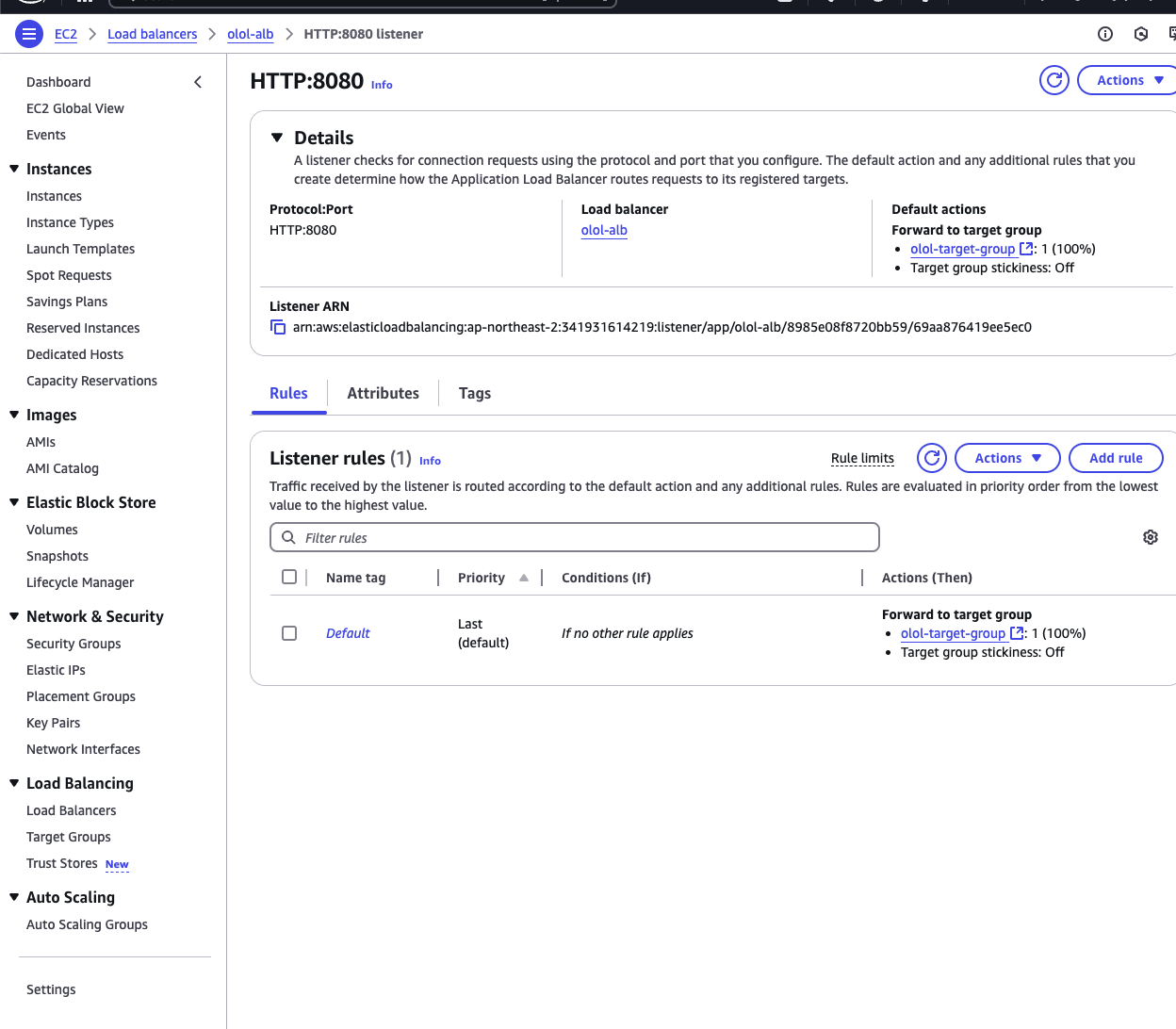This screenshot has width=1176, height=1029.
Task: Collapse the Instances sidebar section
Action: (14, 169)
